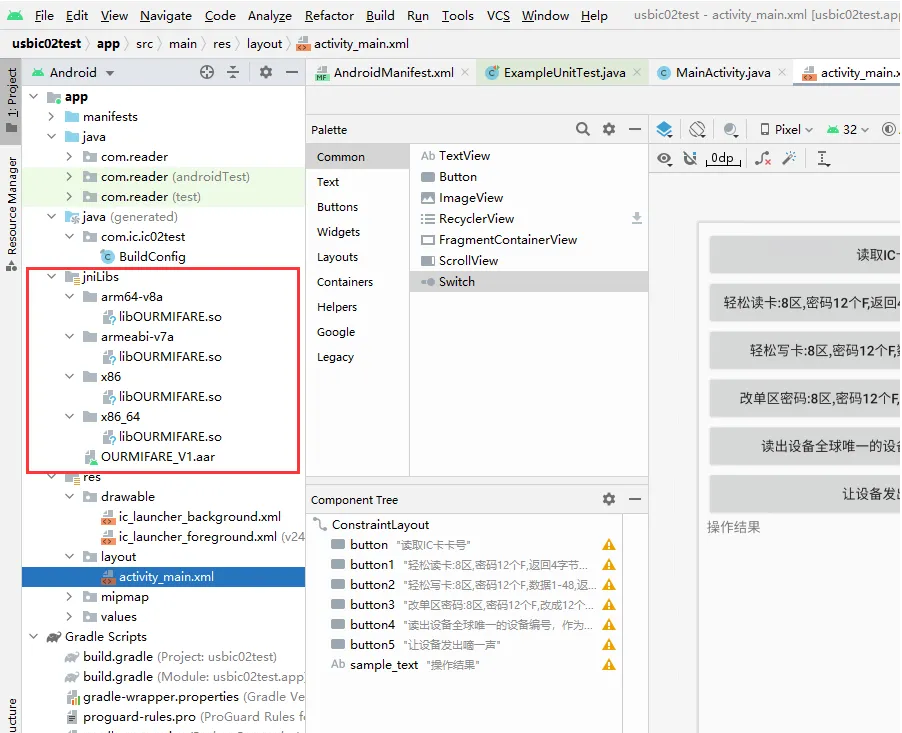This screenshot has width=902, height=733.
Task: Click the night mode icon in design toolbar
Action: (731, 129)
